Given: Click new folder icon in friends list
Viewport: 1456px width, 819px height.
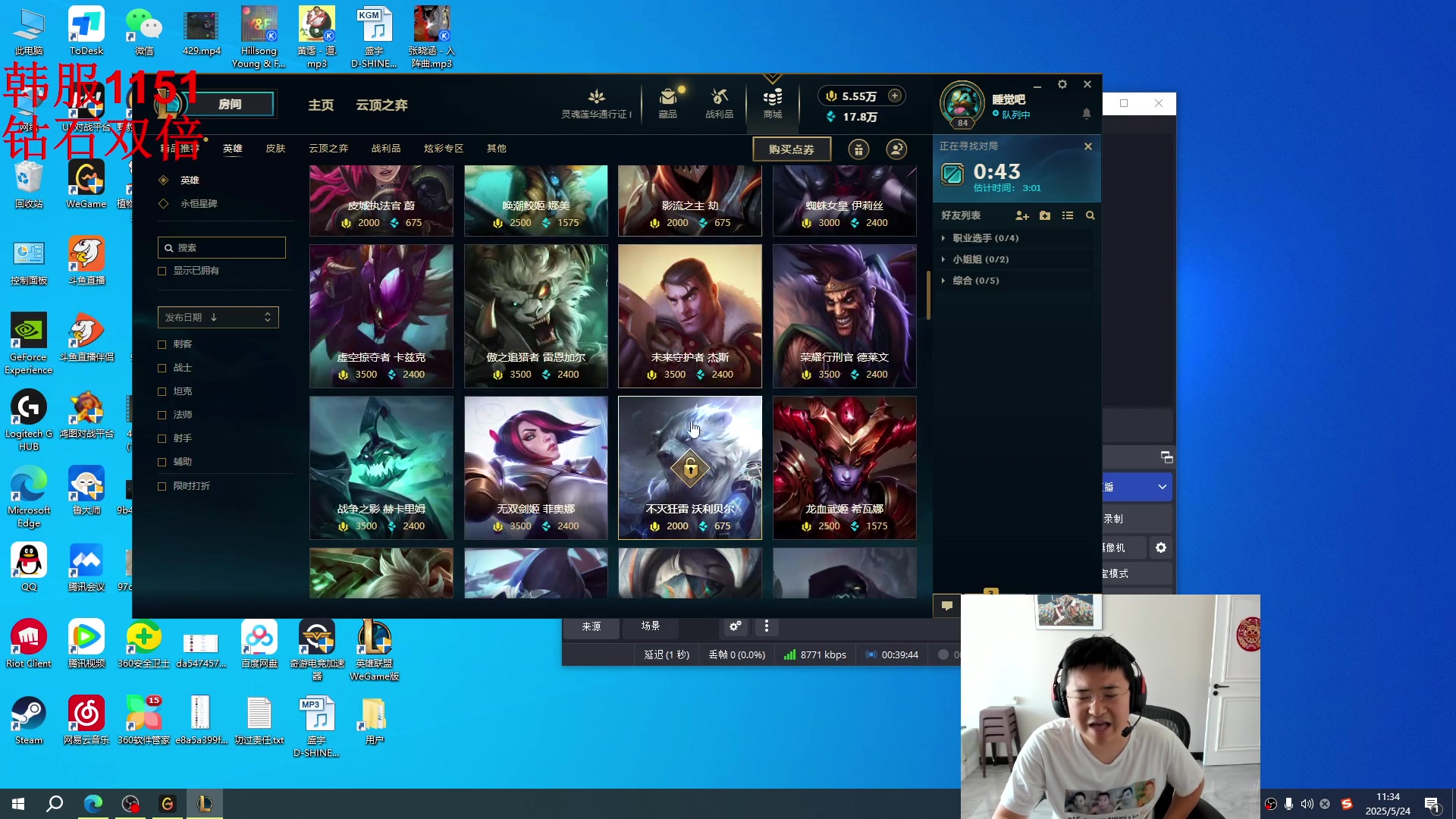Looking at the screenshot, I should 1045,215.
